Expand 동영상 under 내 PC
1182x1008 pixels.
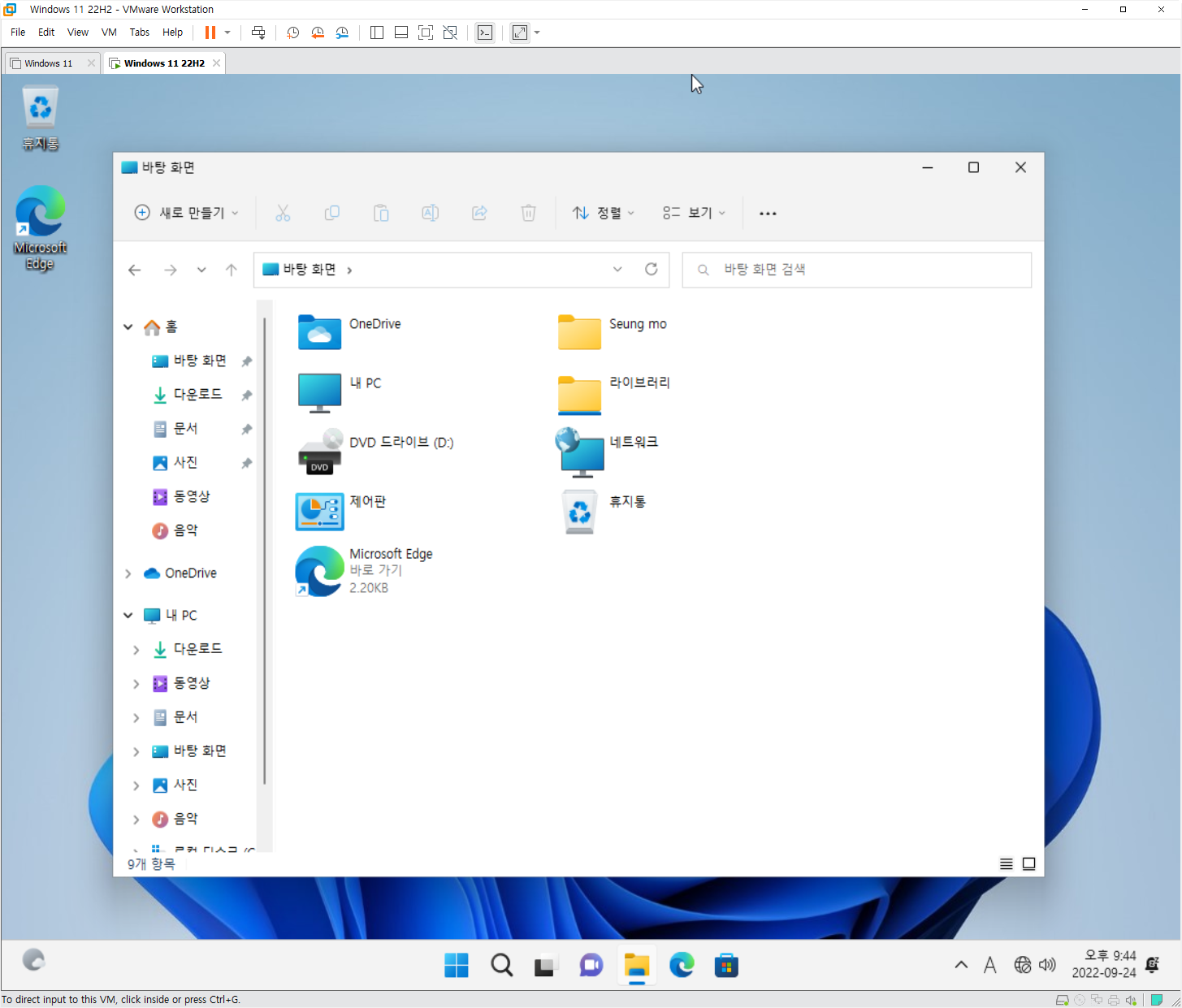coord(136,684)
